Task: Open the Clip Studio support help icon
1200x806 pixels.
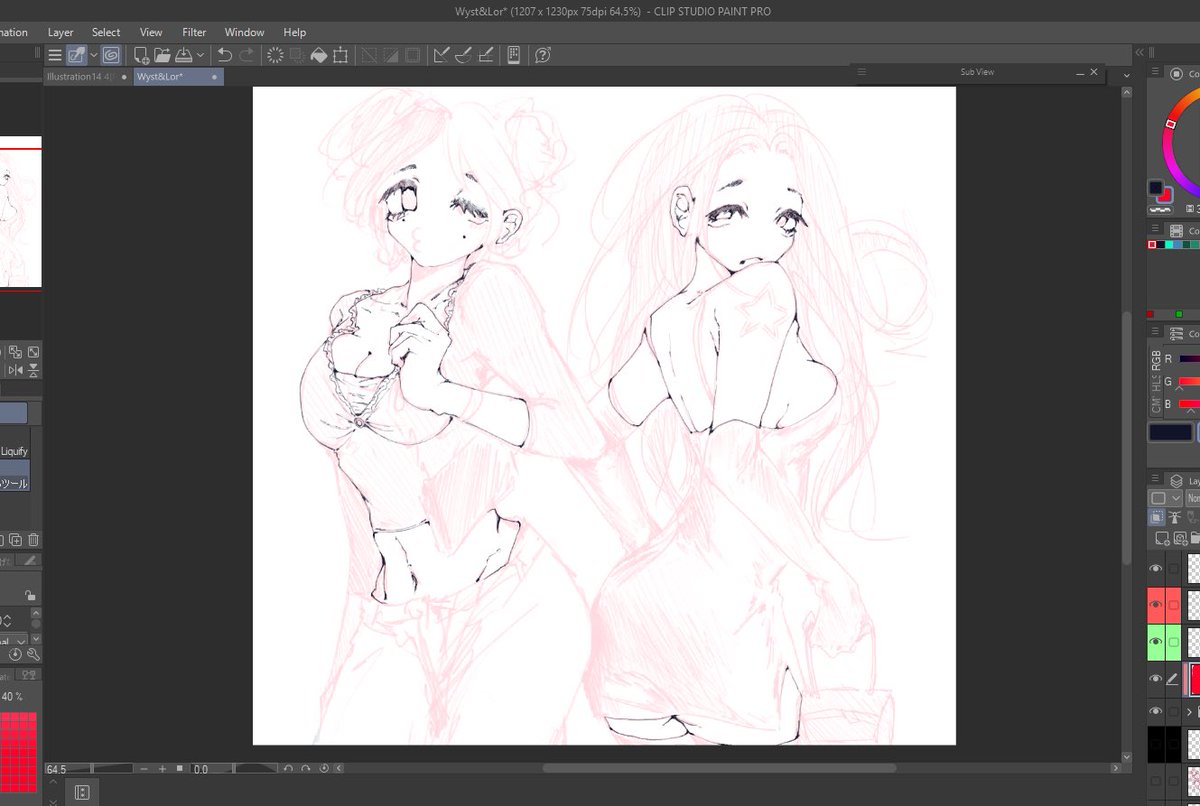Action: click(543, 55)
